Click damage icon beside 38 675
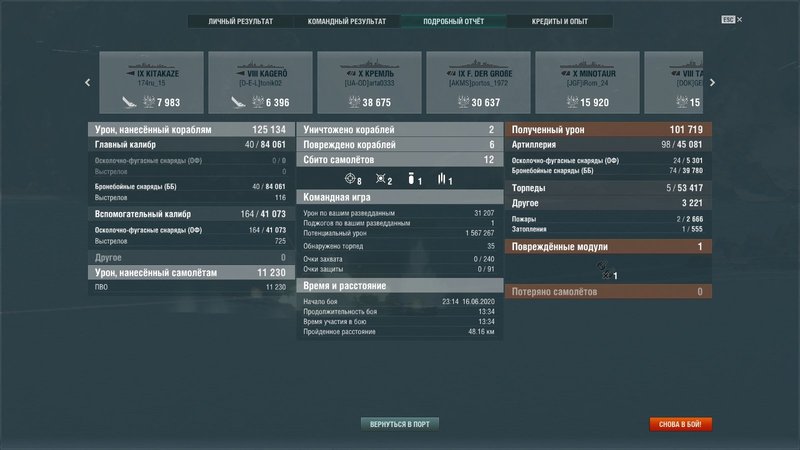The height and width of the screenshot is (450, 800). (355, 102)
